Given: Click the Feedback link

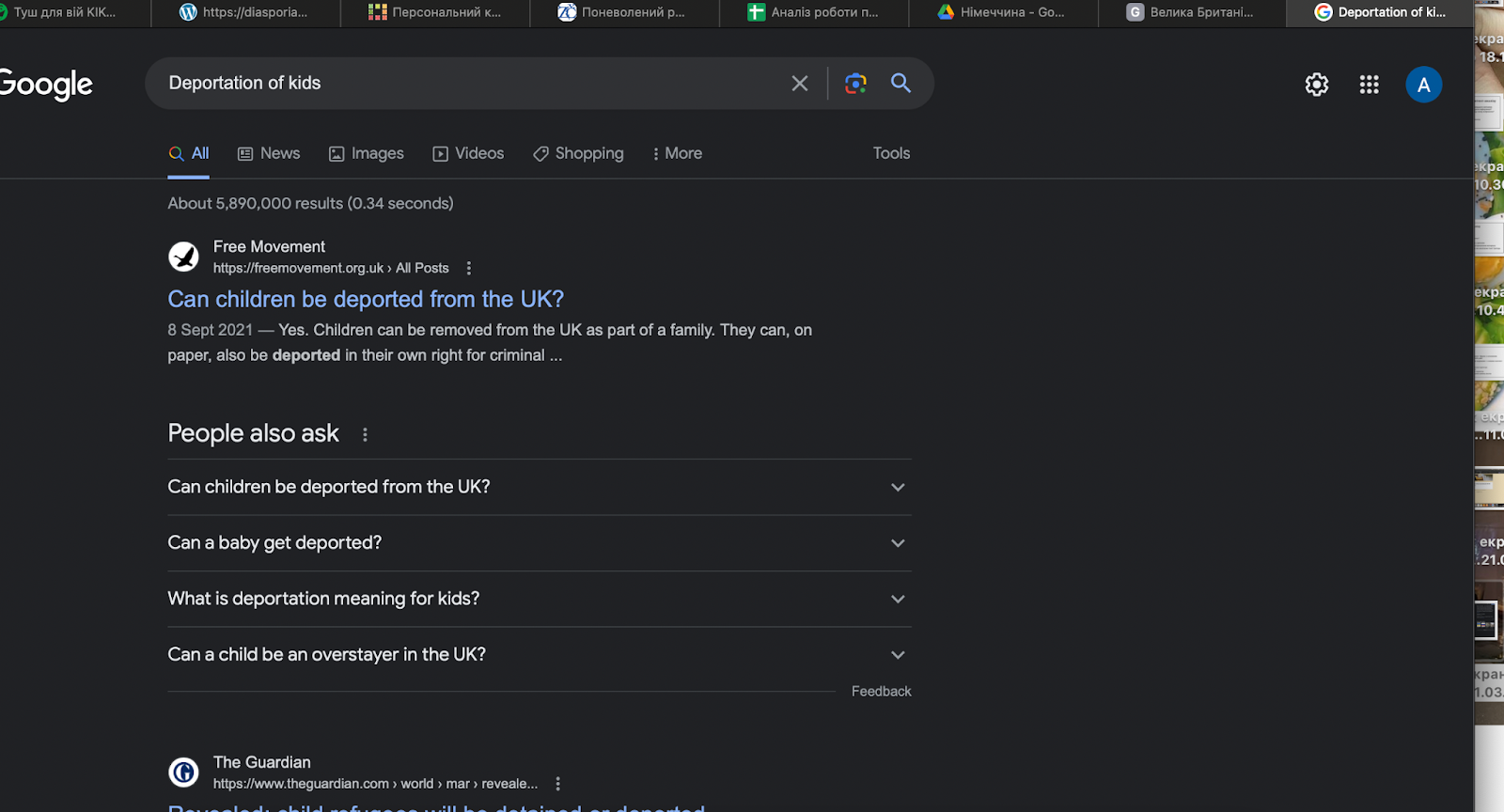Looking at the screenshot, I should tap(881, 691).
